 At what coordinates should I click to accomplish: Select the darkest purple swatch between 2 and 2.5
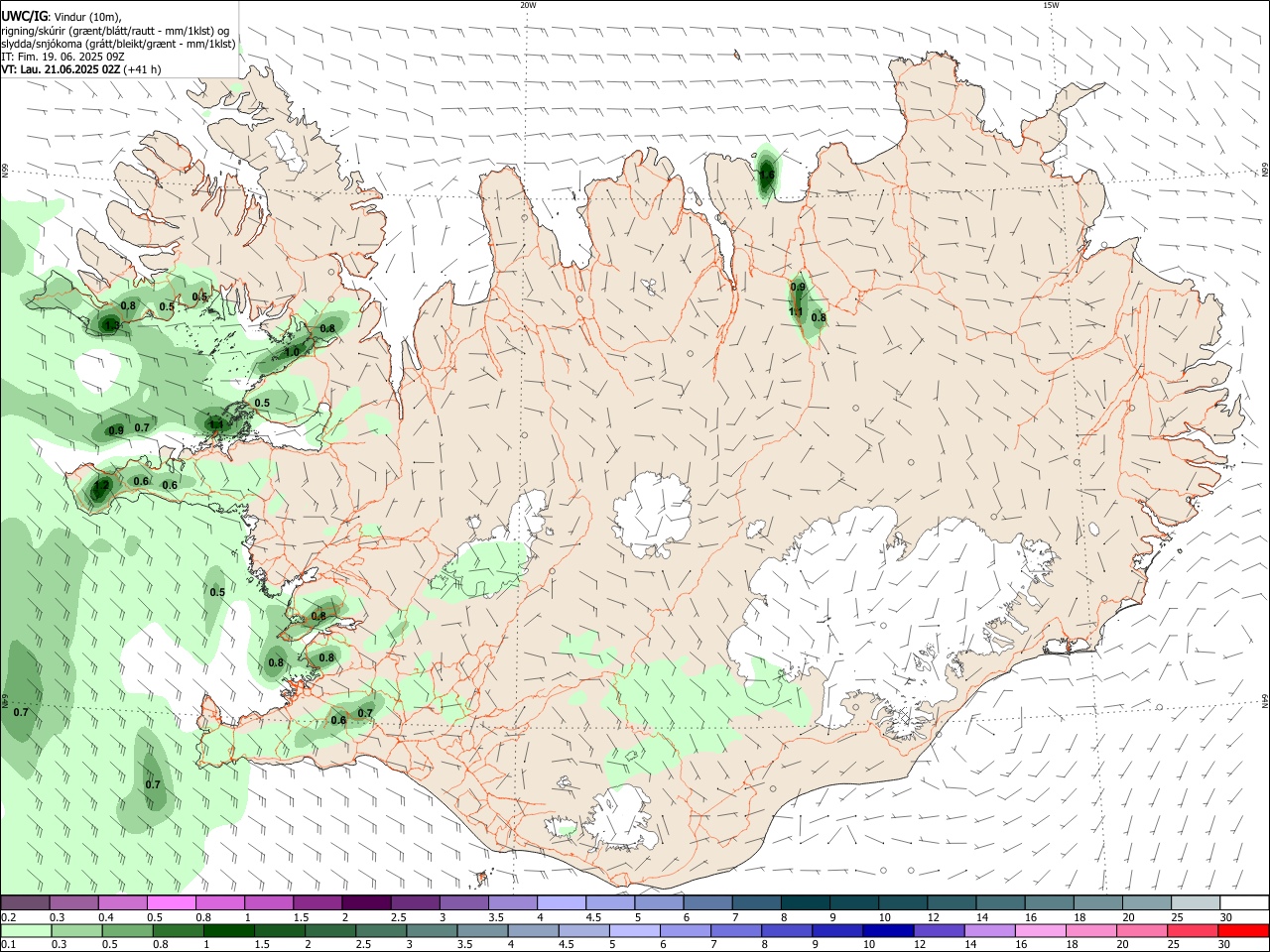(366, 903)
